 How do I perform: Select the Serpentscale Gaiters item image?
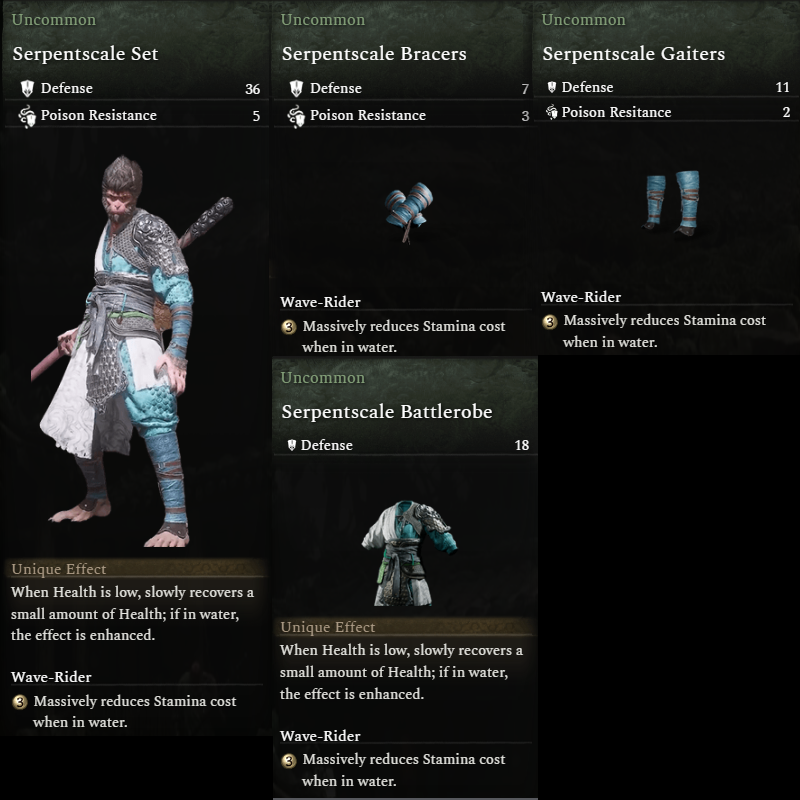coord(672,204)
